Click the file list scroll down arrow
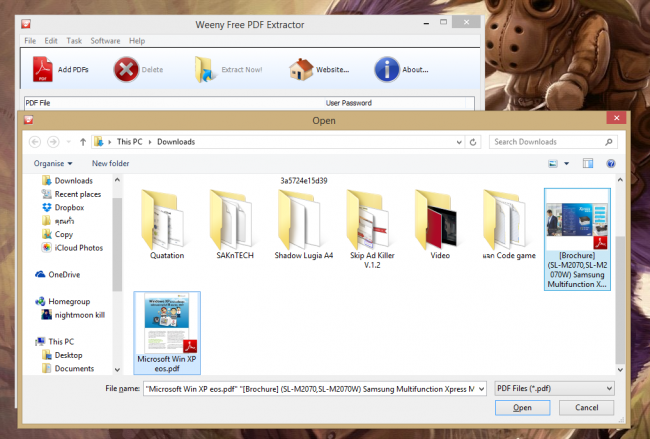The width and height of the screenshot is (650, 439). (x=620, y=369)
